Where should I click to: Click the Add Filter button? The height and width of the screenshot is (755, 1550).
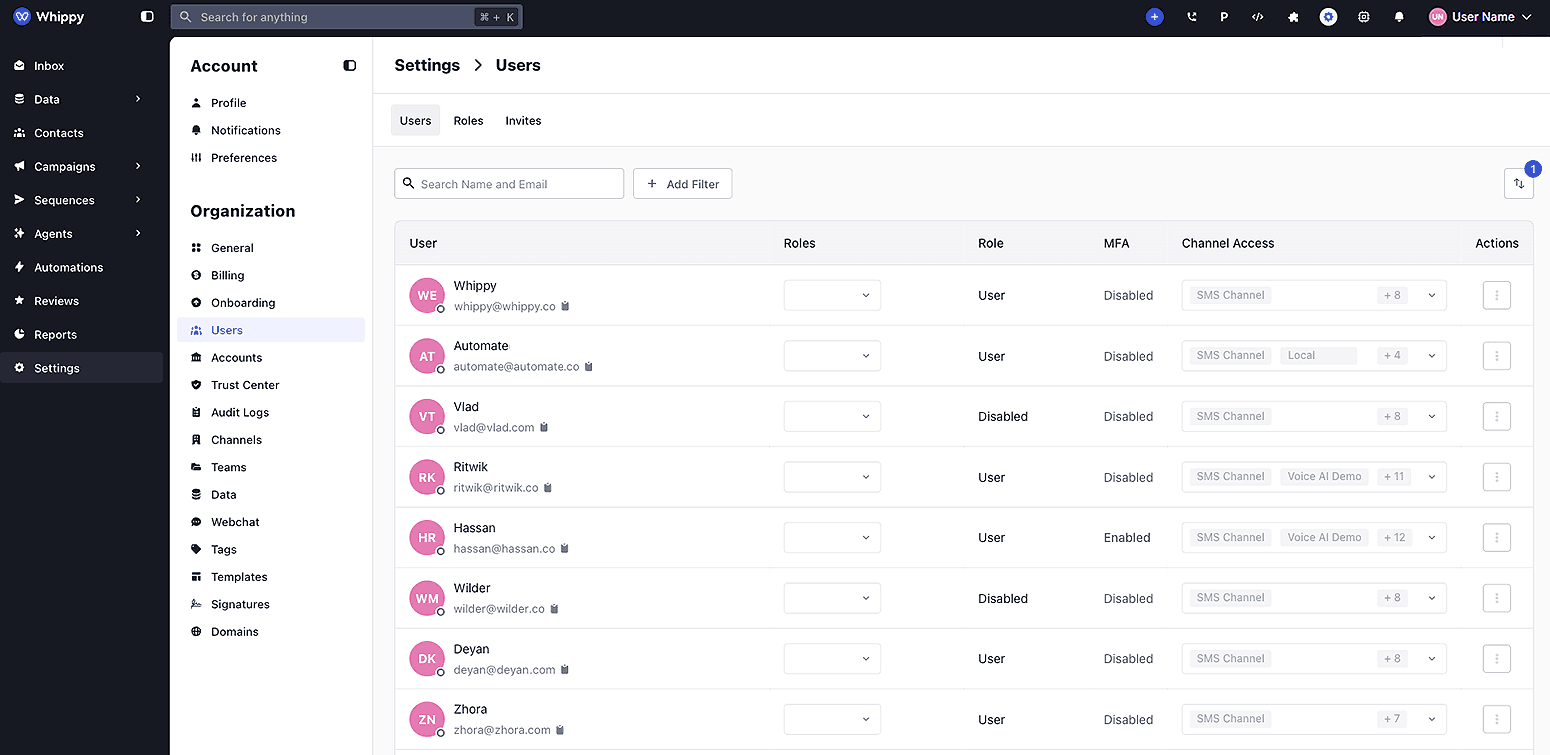click(x=682, y=183)
